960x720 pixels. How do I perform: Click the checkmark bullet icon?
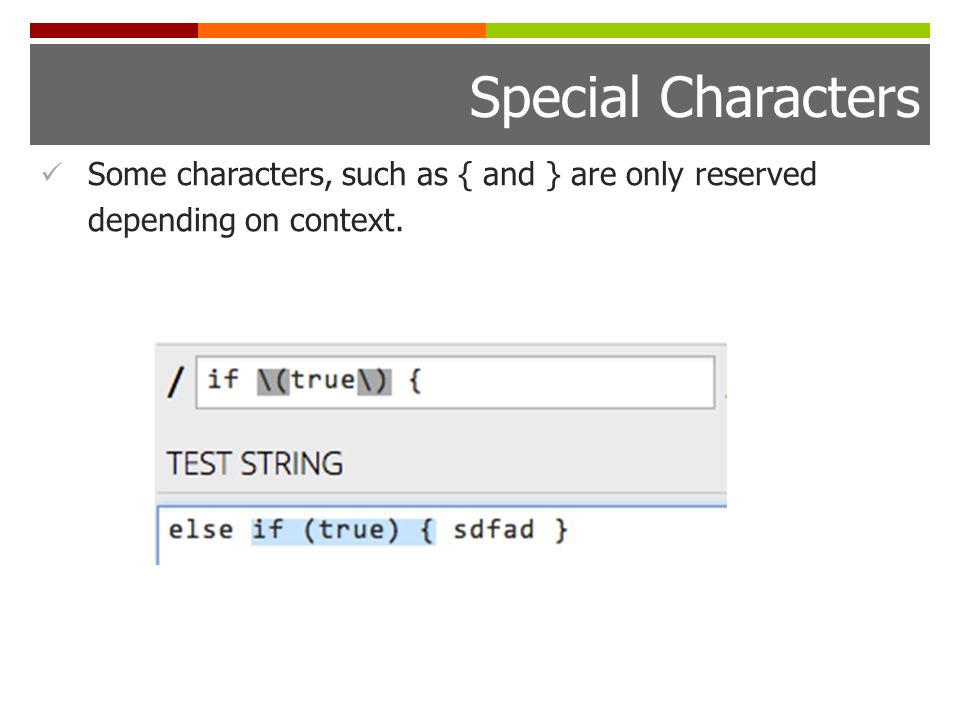pyautogui.click(x=51, y=172)
